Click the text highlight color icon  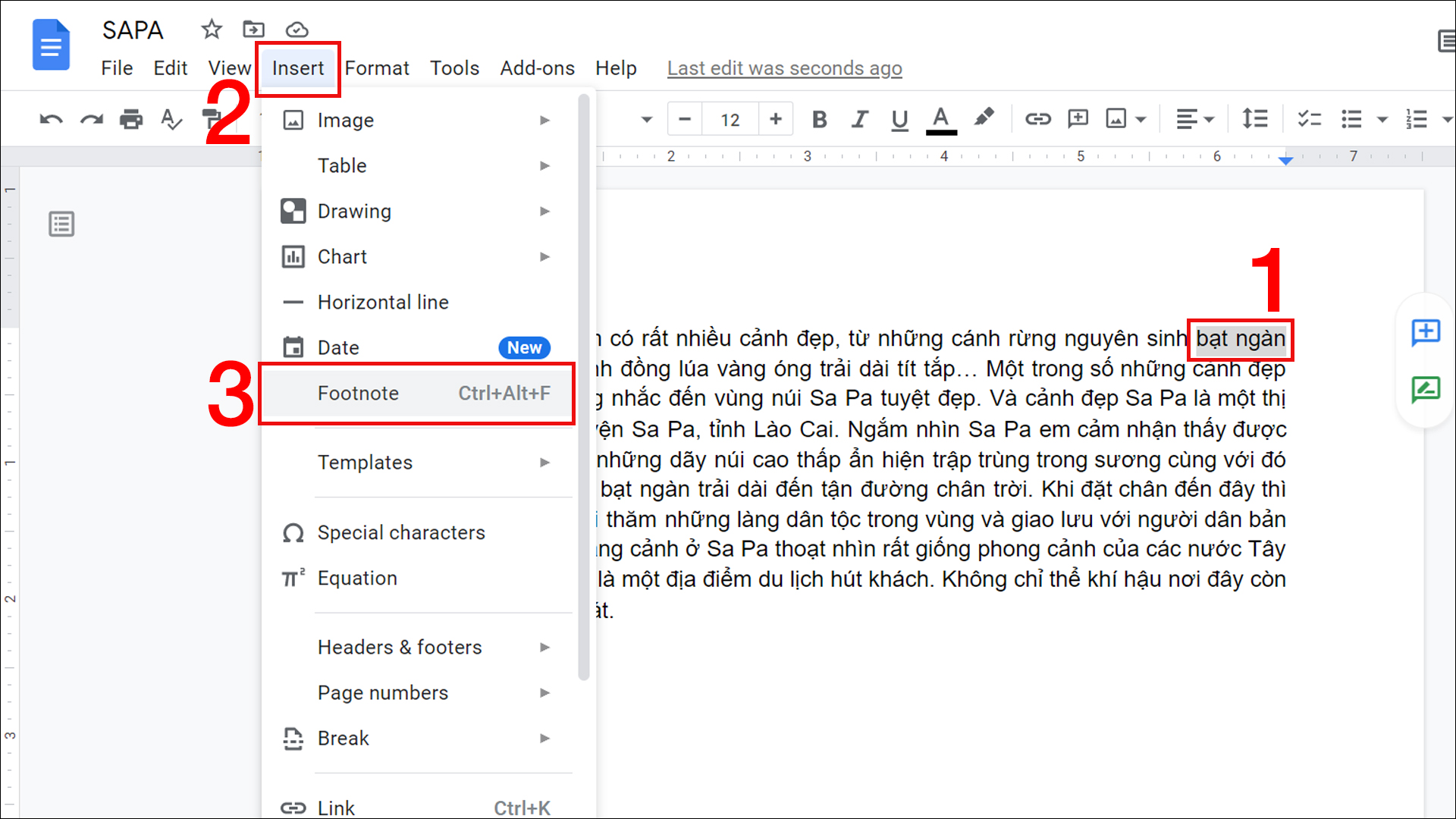pyautogui.click(x=985, y=119)
